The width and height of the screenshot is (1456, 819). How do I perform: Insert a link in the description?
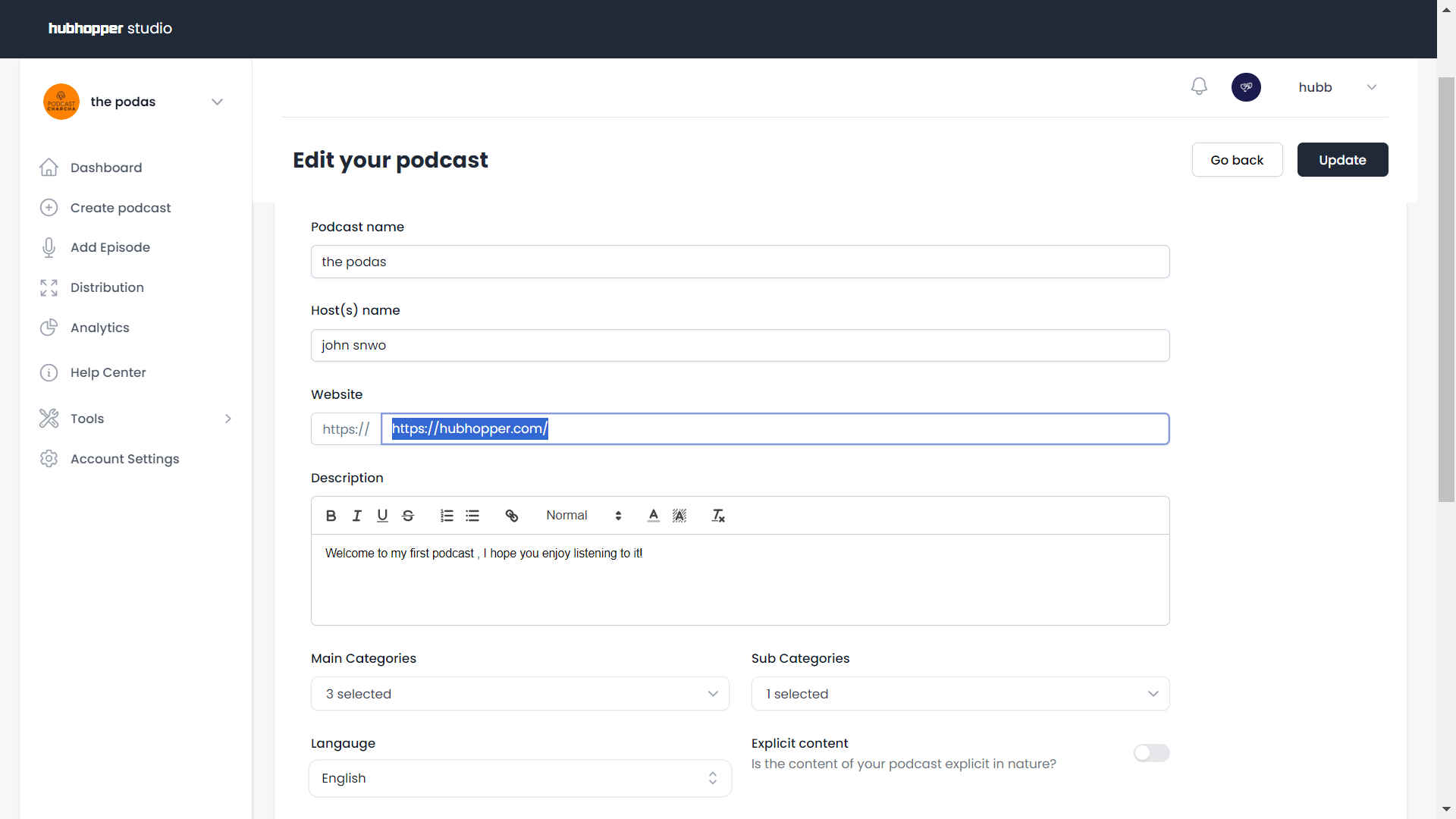pyautogui.click(x=511, y=515)
